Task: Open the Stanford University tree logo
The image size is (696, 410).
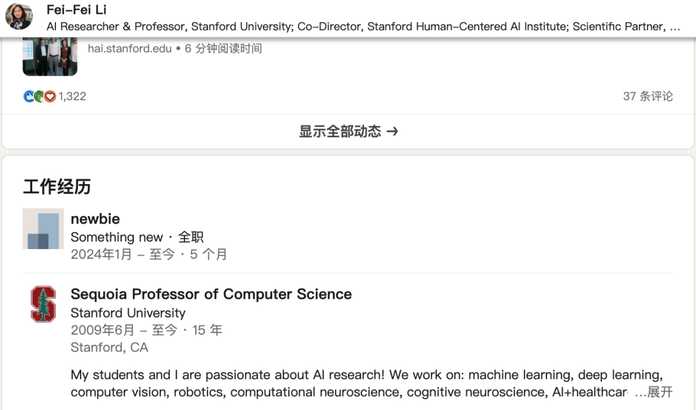Action: coord(43,303)
